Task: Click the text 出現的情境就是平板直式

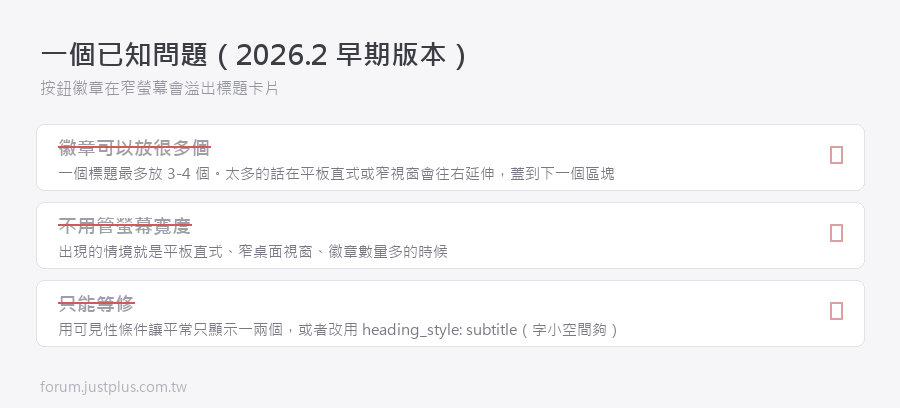Action: pos(141,251)
